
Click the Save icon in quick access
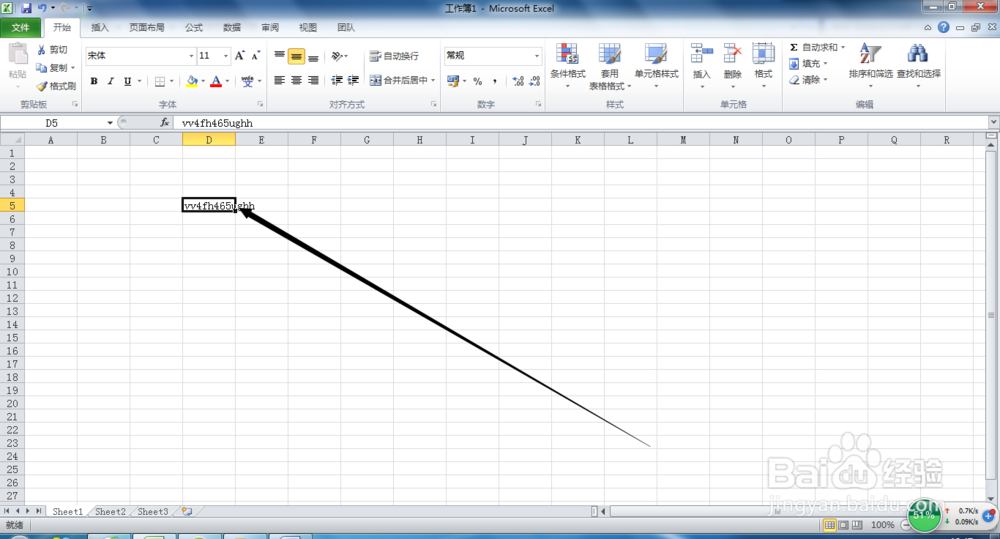point(26,8)
